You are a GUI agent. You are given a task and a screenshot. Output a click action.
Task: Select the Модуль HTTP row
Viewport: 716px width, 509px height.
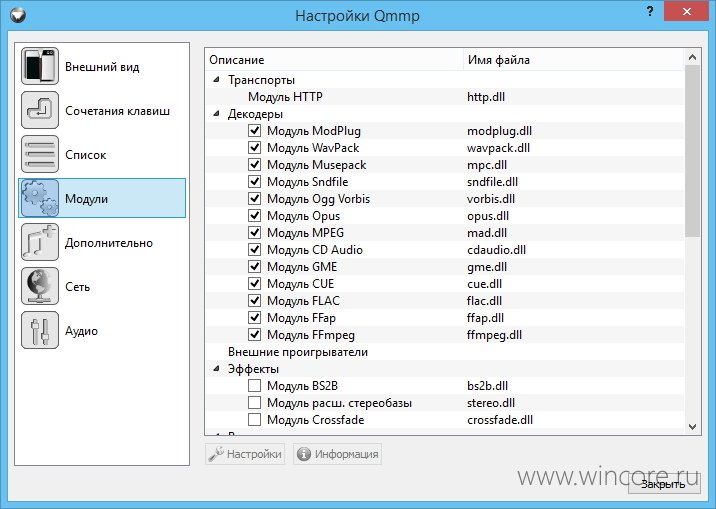pyautogui.click(x=445, y=97)
